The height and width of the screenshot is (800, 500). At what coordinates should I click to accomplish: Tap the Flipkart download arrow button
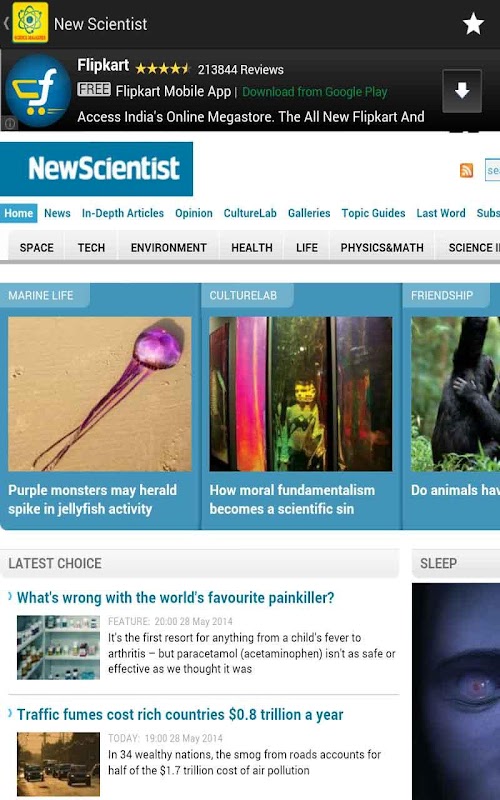click(x=462, y=91)
